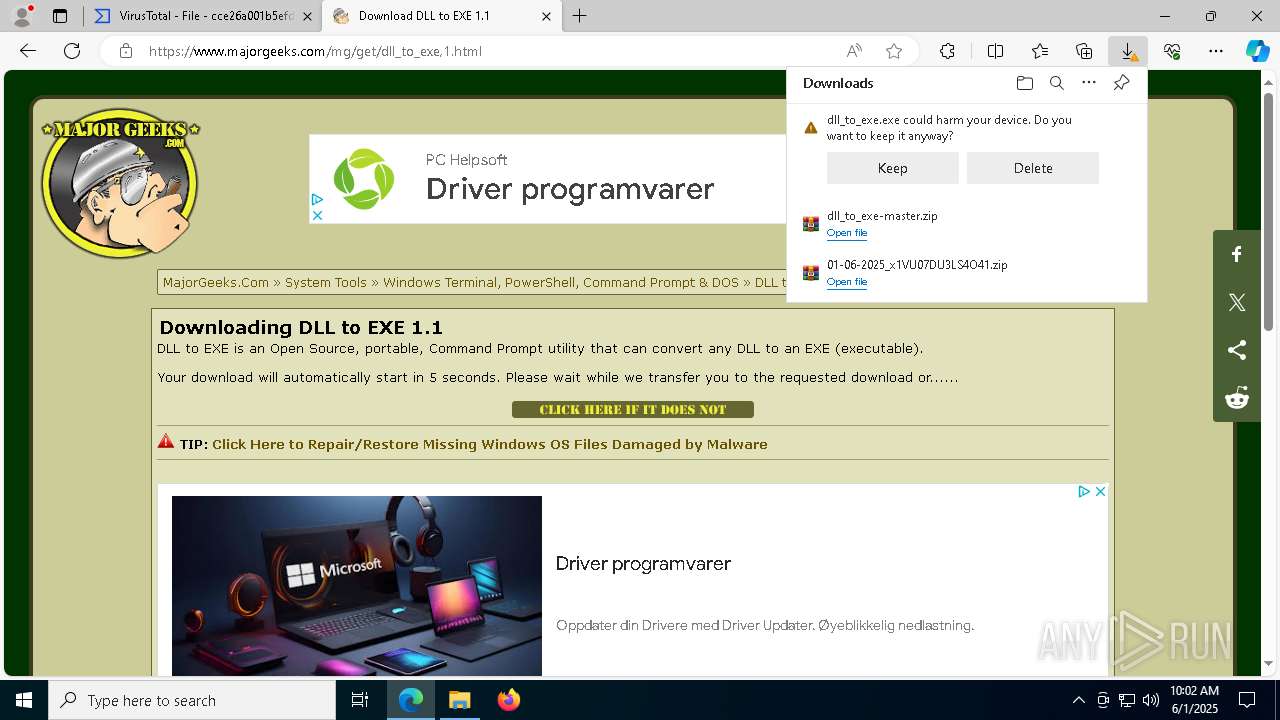
Task: Open the profile avatar icon
Action: [x=22, y=16]
